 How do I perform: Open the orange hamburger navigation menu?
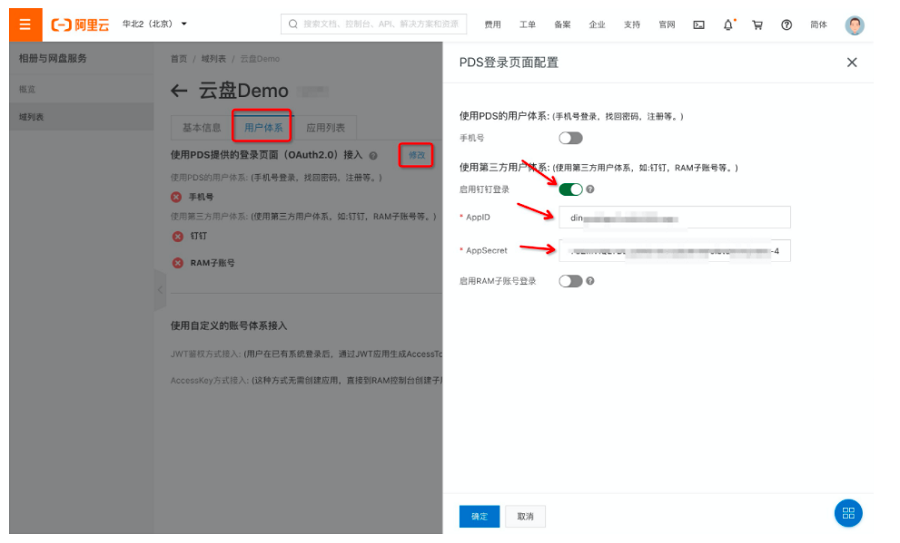point(25,24)
